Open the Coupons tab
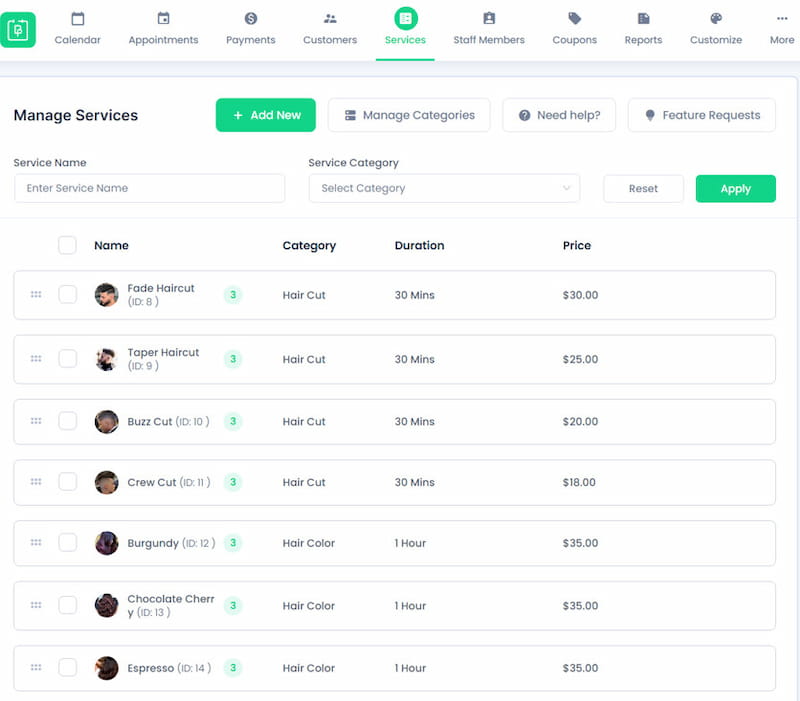This screenshot has width=800, height=701. coord(574,30)
